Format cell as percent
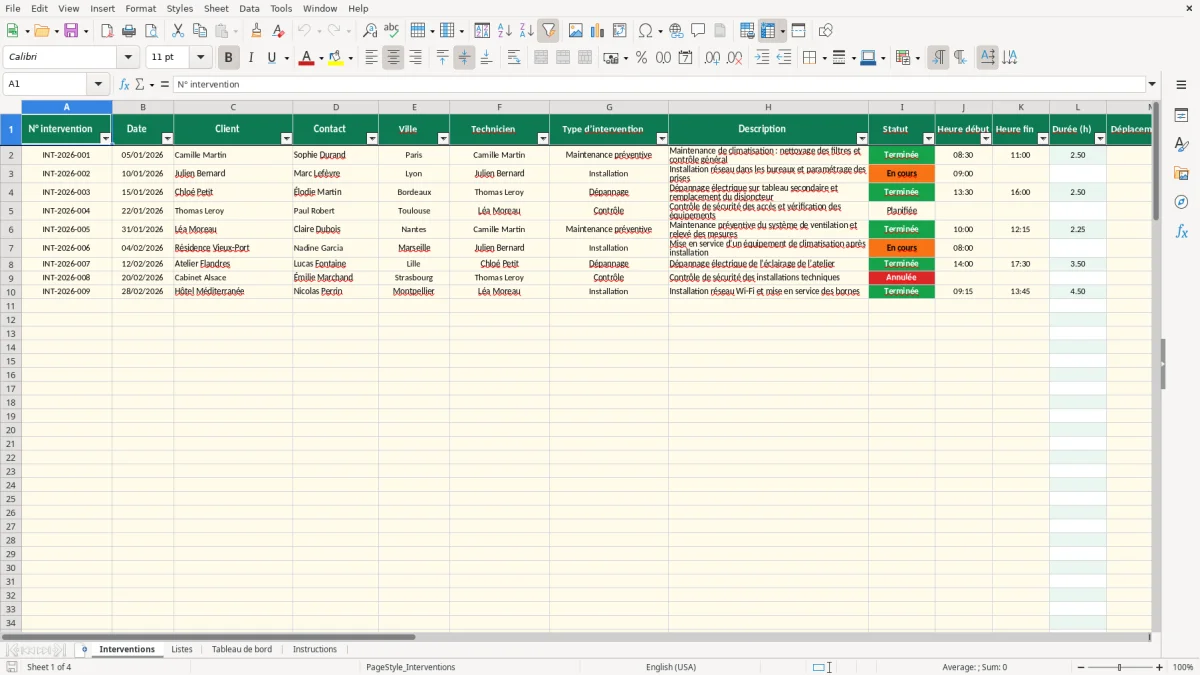This screenshot has width=1200, height=675. click(x=641, y=58)
